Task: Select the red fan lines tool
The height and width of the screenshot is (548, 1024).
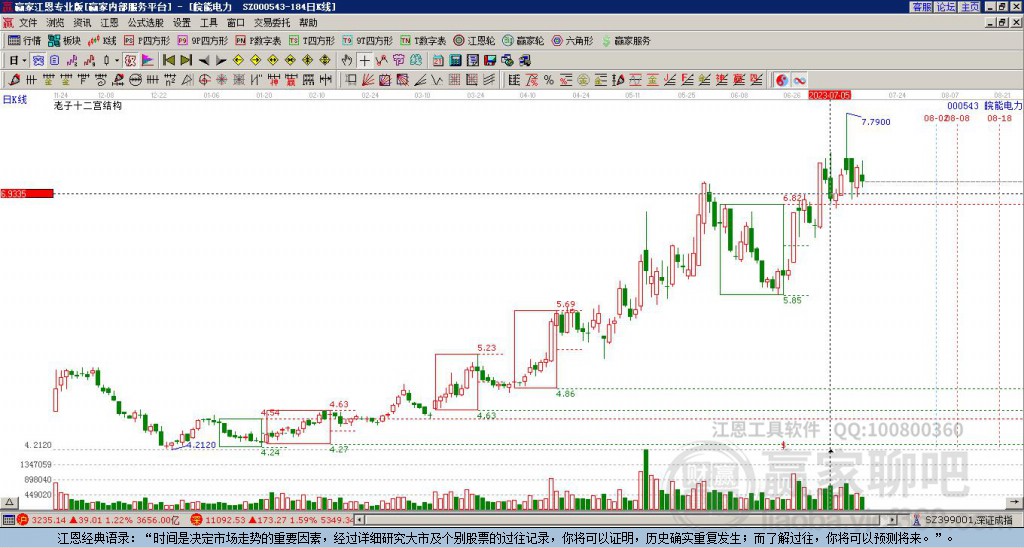Action: tap(368, 80)
